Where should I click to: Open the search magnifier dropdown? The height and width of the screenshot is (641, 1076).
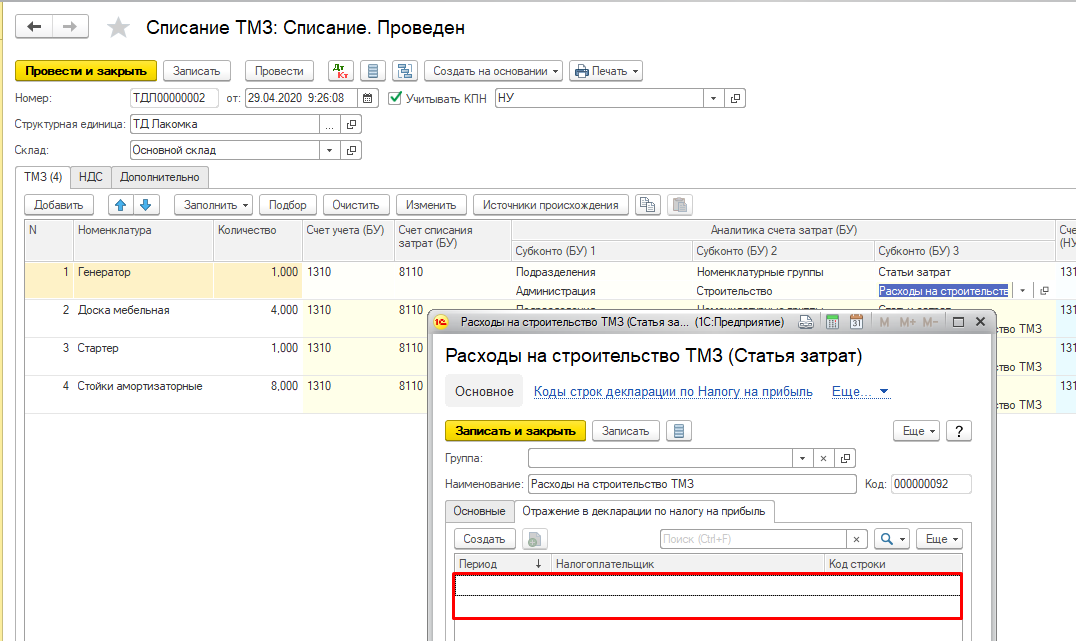(x=893, y=539)
